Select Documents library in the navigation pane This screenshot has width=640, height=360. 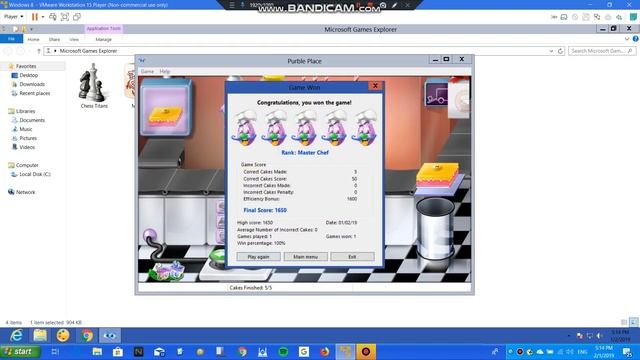32,120
